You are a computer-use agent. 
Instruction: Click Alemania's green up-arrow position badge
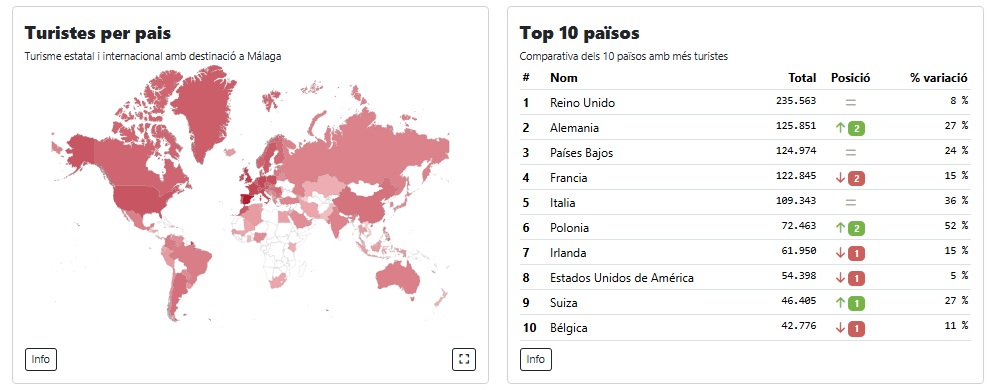pos(851,128)
